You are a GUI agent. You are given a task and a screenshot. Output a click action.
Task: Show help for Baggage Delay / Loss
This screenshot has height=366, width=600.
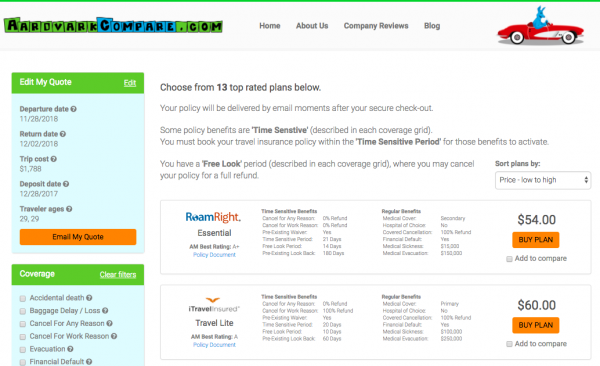105,310
